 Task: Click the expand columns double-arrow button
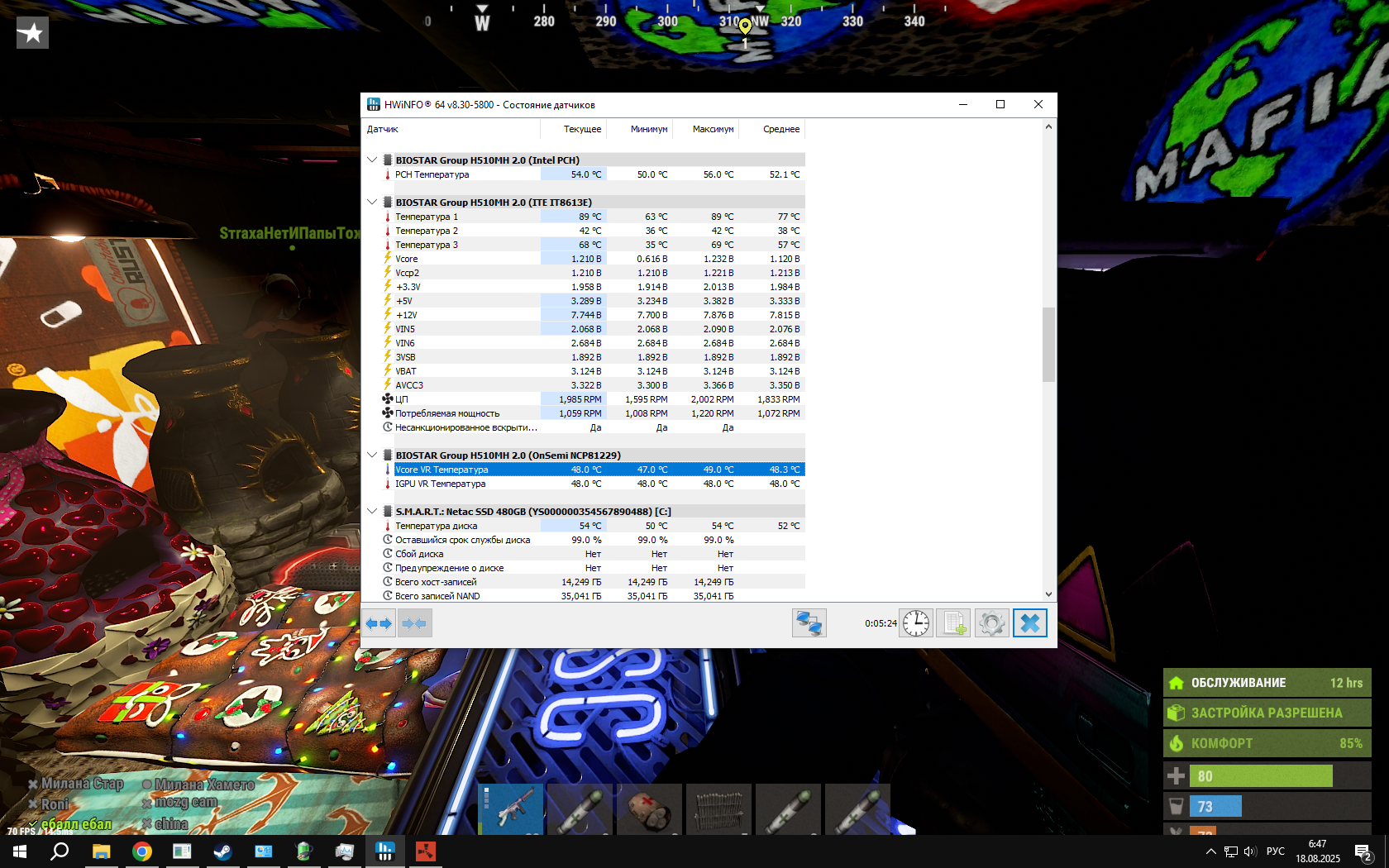click(x=379, y=623)
